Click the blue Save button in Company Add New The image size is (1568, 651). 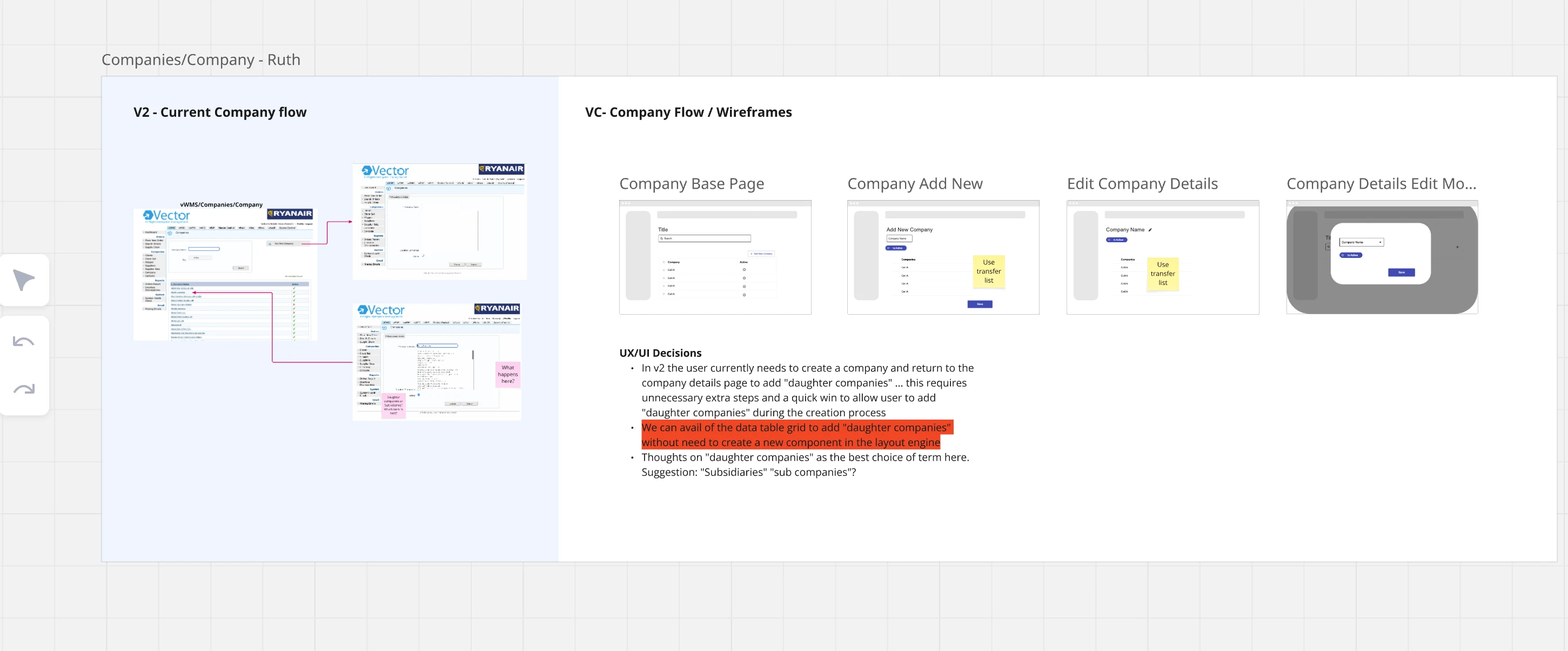click(980, 304)
